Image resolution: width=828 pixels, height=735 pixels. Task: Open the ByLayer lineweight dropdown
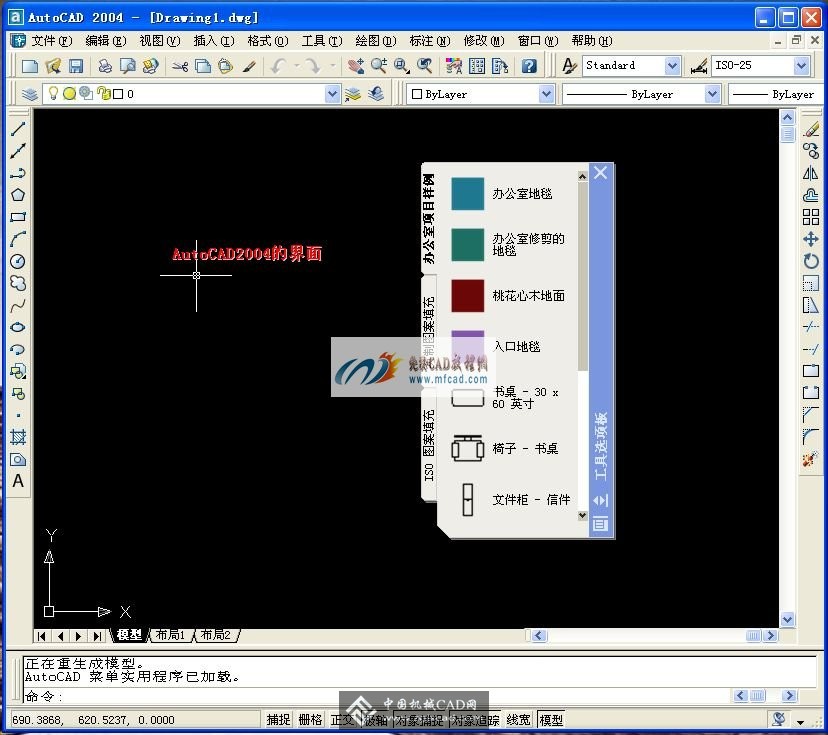tap(776, 95)
